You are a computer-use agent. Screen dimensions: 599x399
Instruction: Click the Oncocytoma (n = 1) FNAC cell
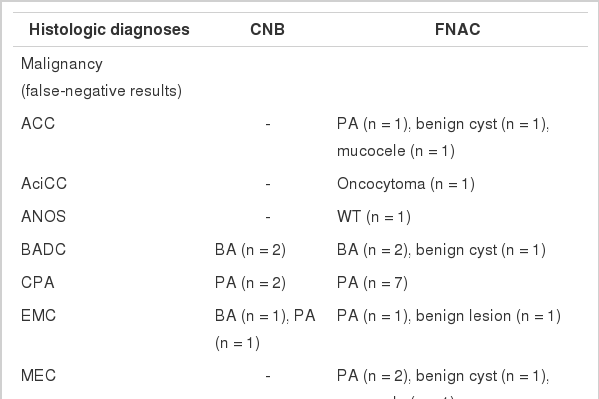[406, 184]
